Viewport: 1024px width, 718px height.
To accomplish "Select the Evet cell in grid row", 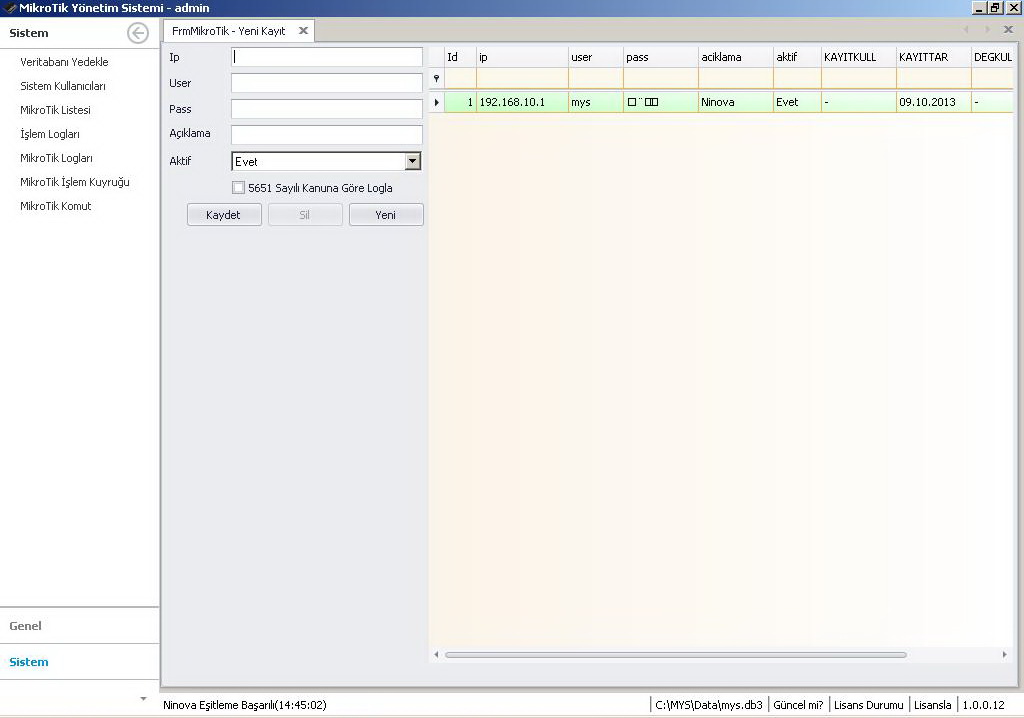I will point(797,102).
